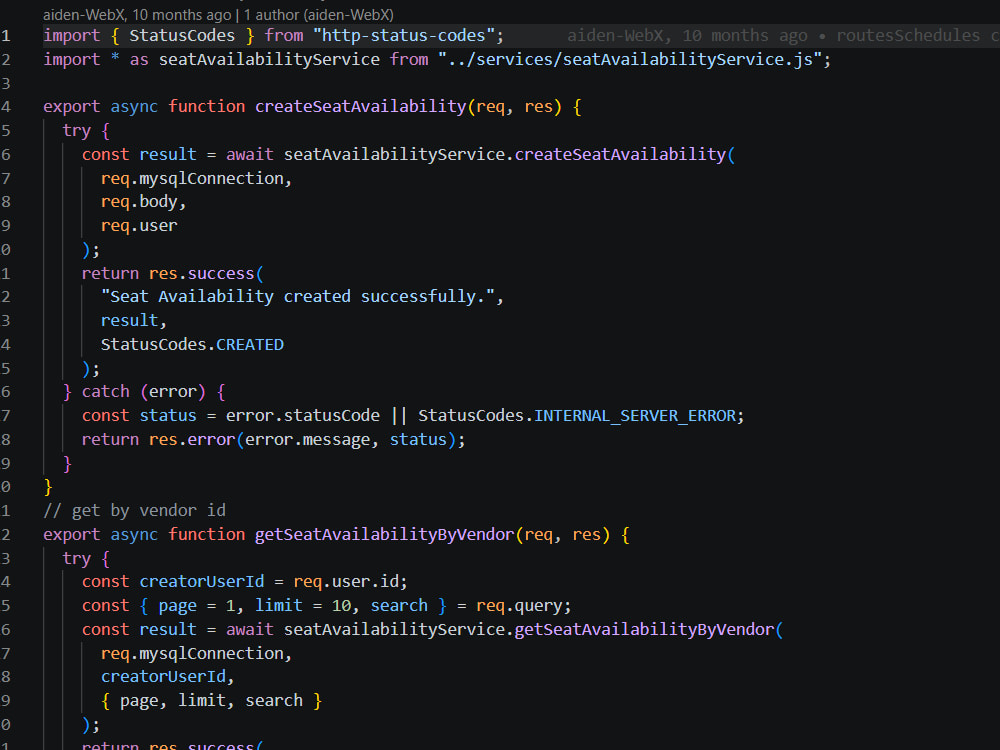Image resolution: width=1000 pixels, height=750 pixels.
Task: Click the res.success call after createSeatAvailability result
Action: [202, 274]
